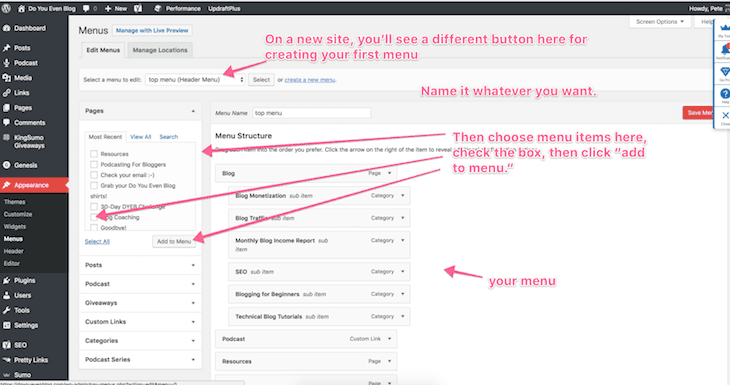Click the Menu Name input field
This screenshot has height=385, width=730.
tap(311, 113)
